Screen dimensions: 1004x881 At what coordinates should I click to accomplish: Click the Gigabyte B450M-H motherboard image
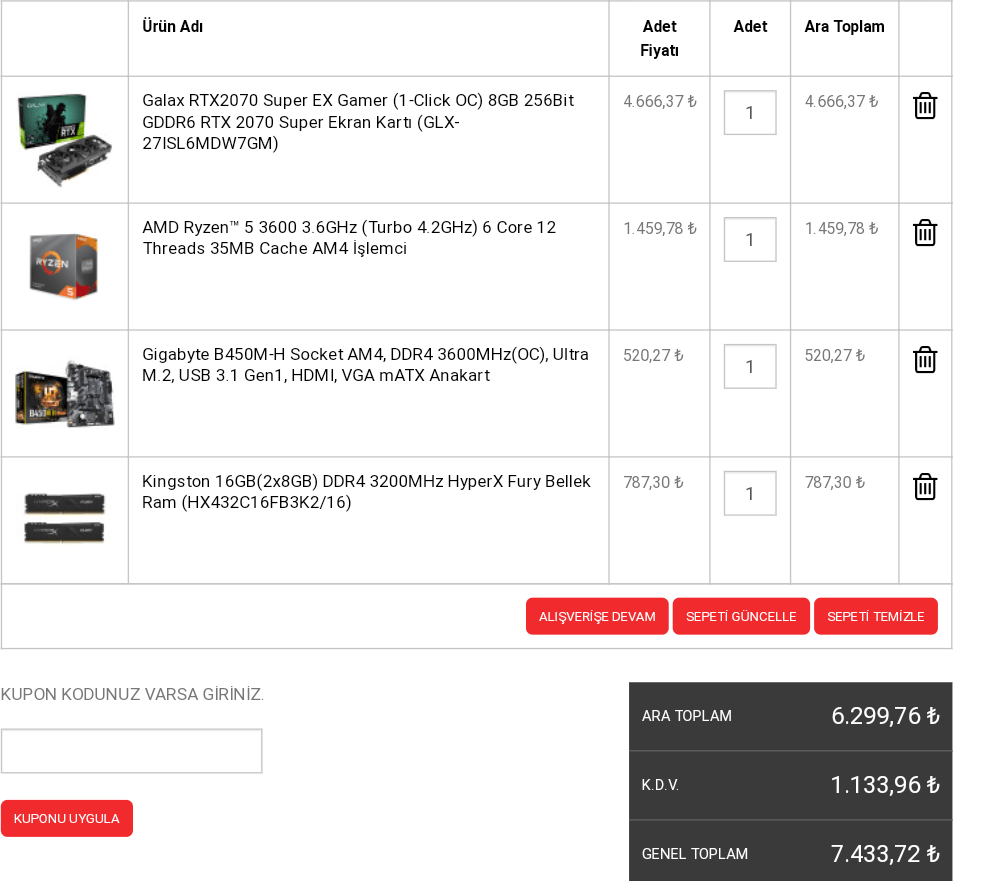point(65,394)
